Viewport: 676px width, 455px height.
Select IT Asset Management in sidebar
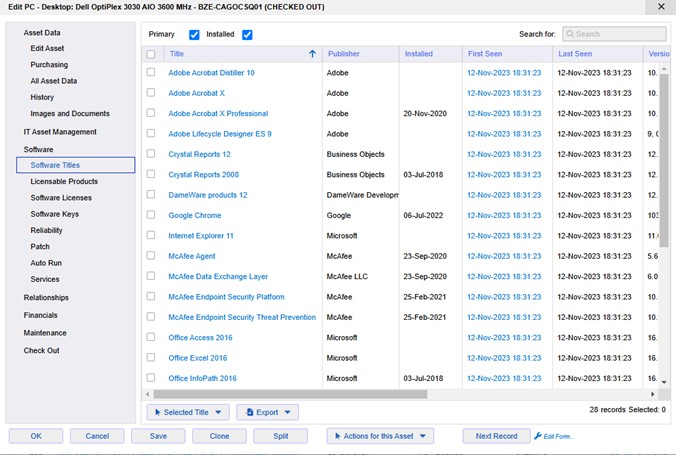tap(60, 132)
